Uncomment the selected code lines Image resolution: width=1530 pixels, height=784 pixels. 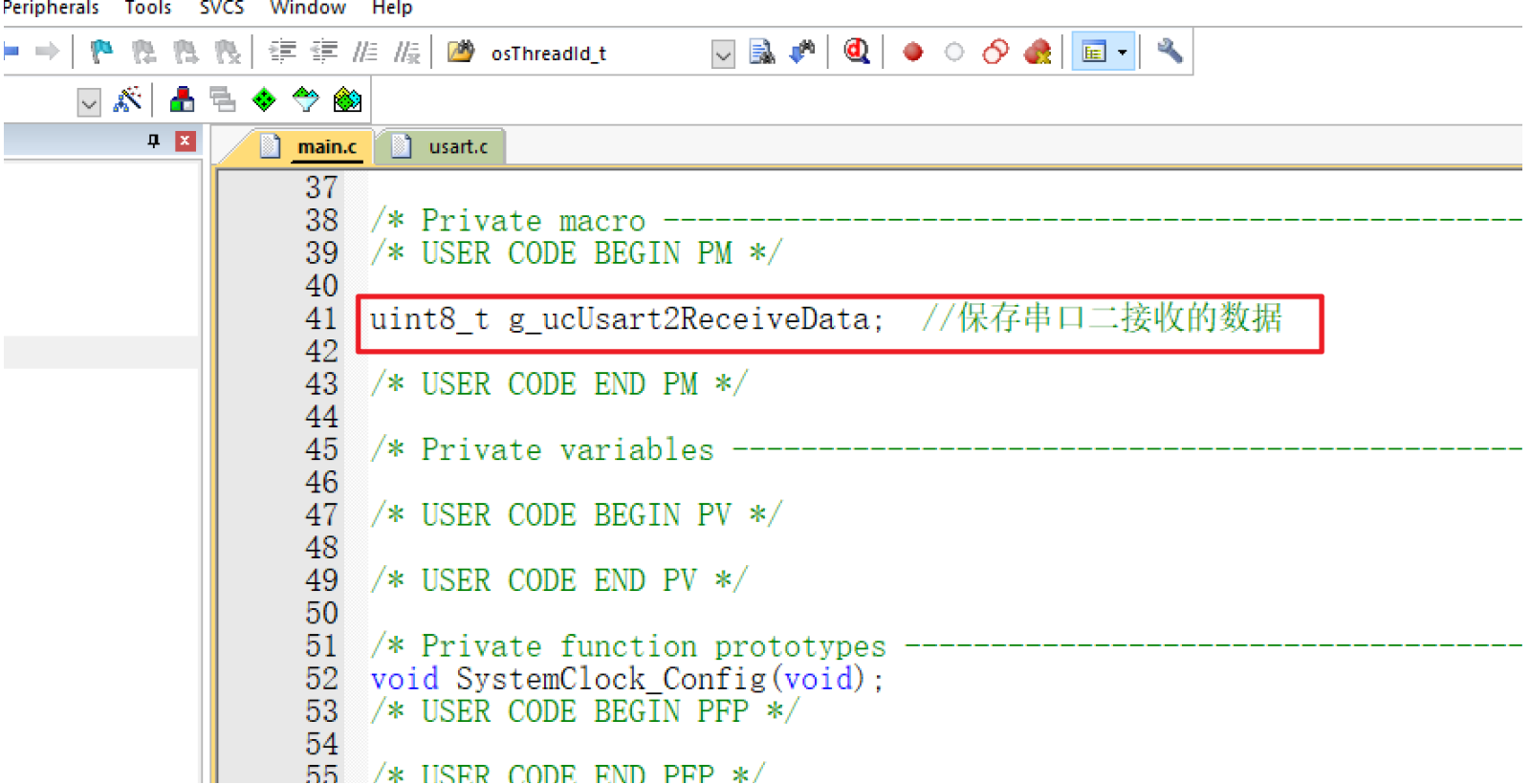407,52
